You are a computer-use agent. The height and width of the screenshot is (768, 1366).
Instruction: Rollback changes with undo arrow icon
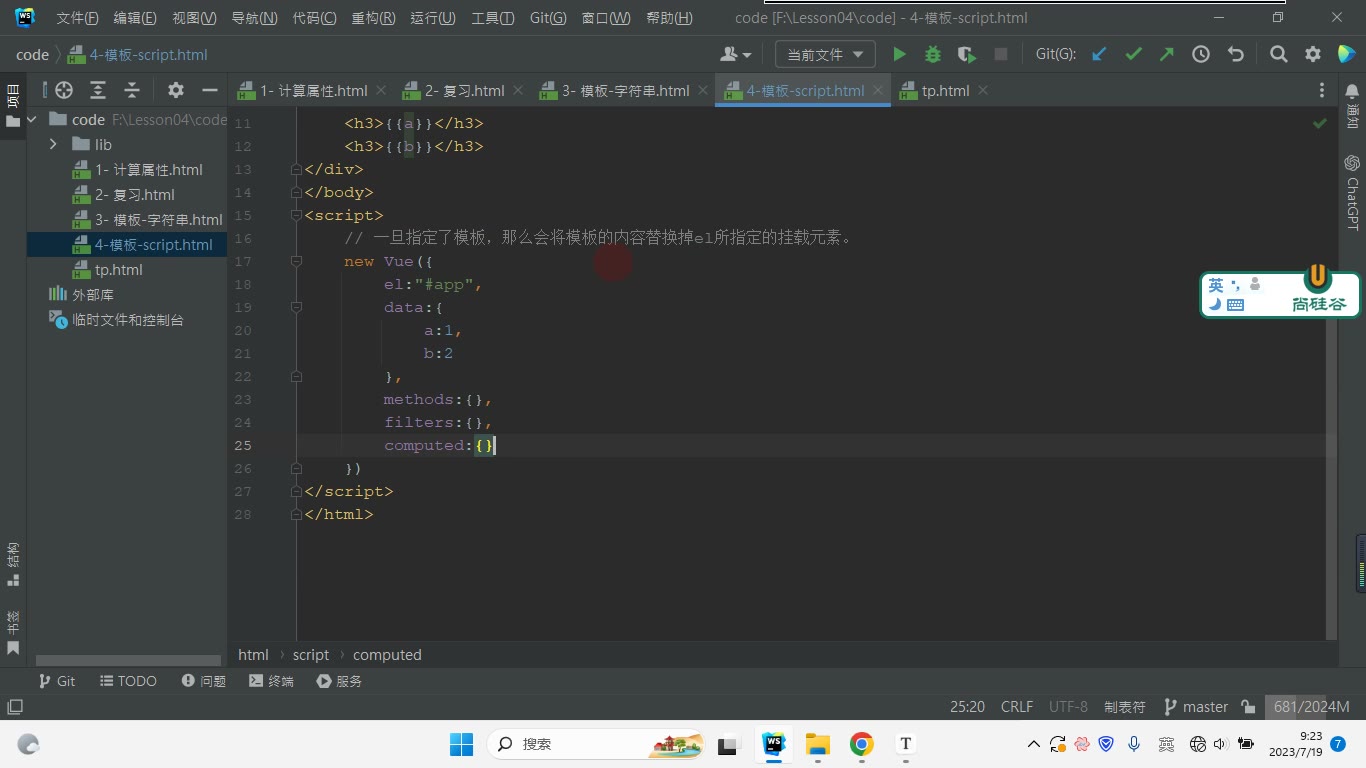(x=1235, y=55)
